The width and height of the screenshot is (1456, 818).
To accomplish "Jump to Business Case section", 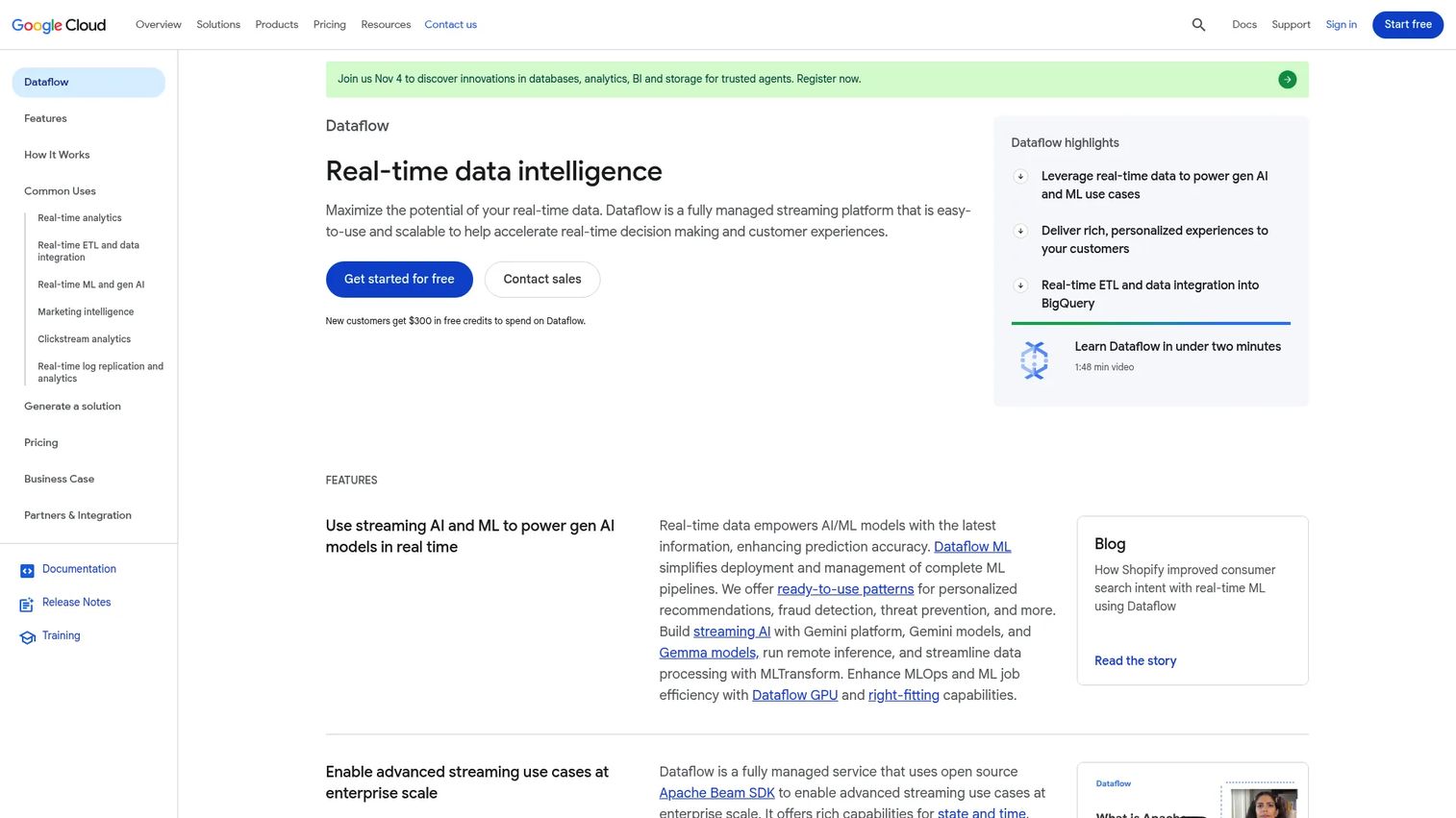I will click(x=59, y=479).
